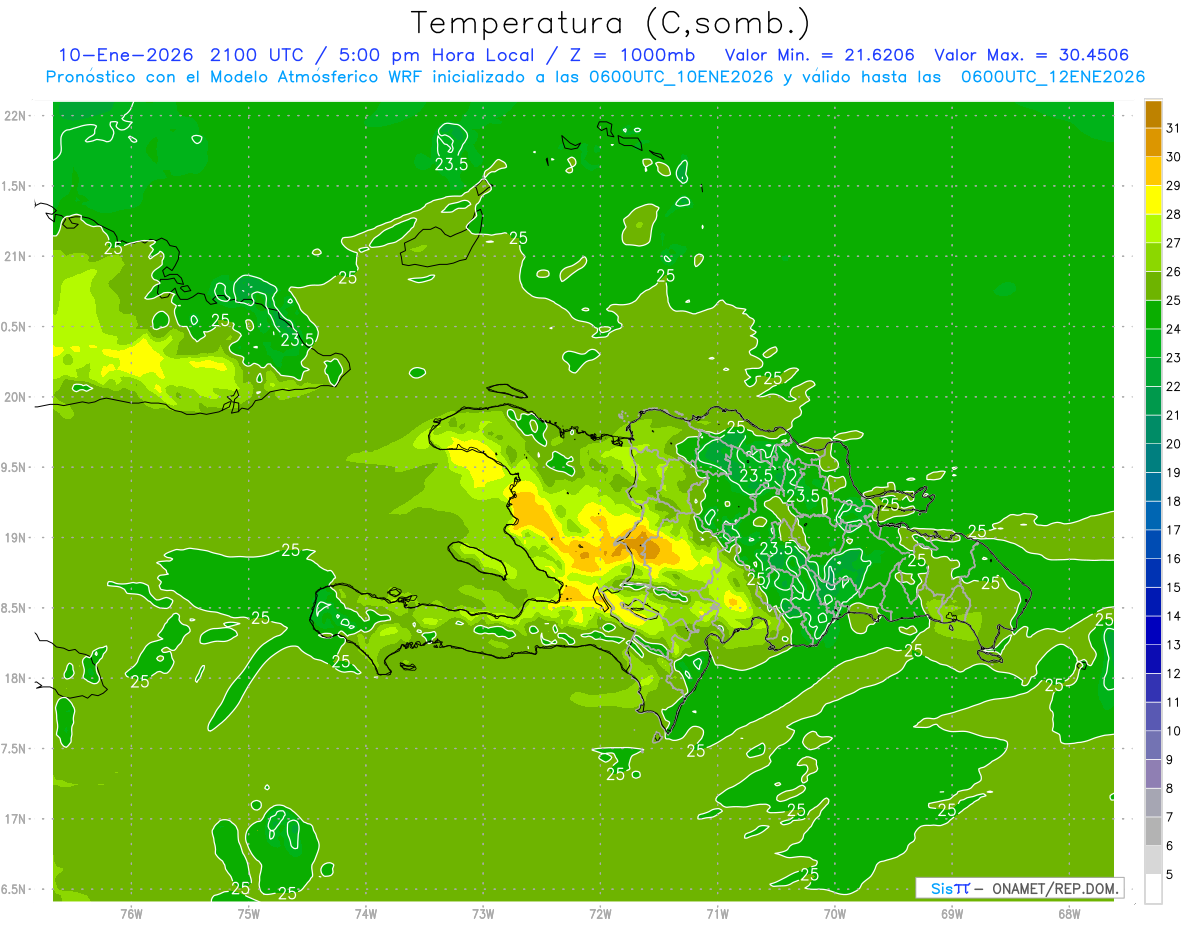Click the '1.5N' latitude axis label
The width and height of the screenshot is (1200, 927).
15,186
